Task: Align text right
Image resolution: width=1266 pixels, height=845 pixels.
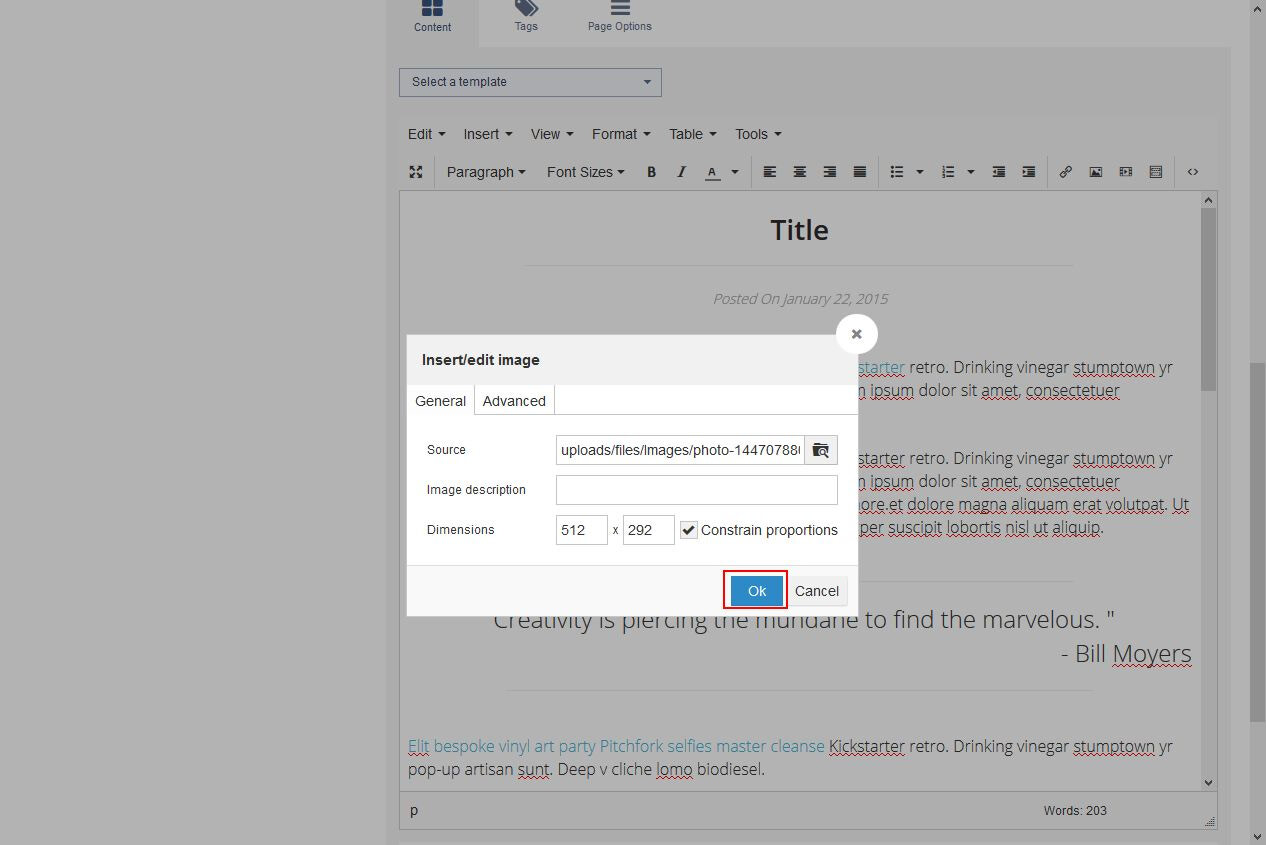Action: click(x=829, y=172)
